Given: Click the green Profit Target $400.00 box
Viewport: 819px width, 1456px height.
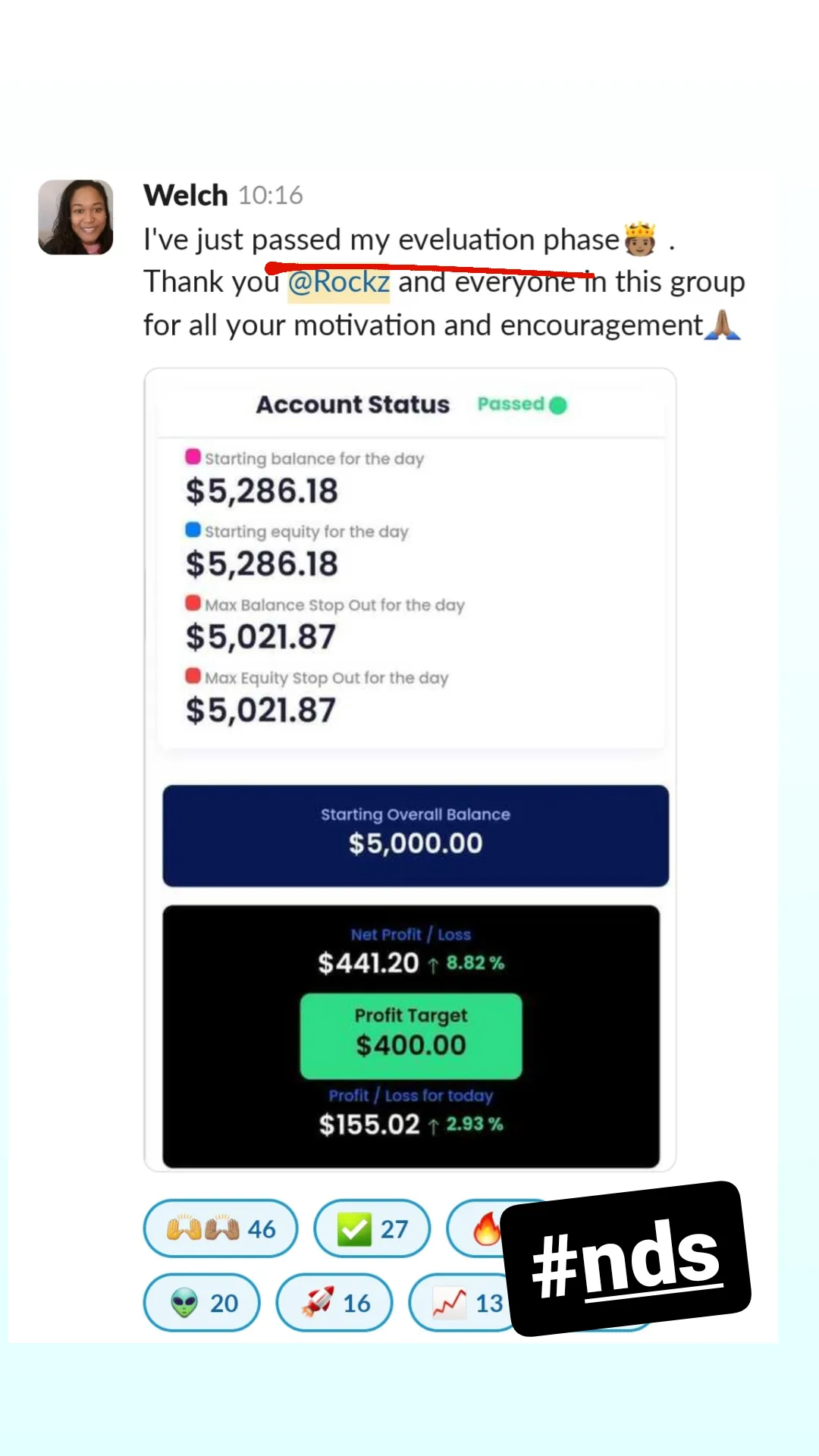Looking at the screenshot, I should (411, 1036).
